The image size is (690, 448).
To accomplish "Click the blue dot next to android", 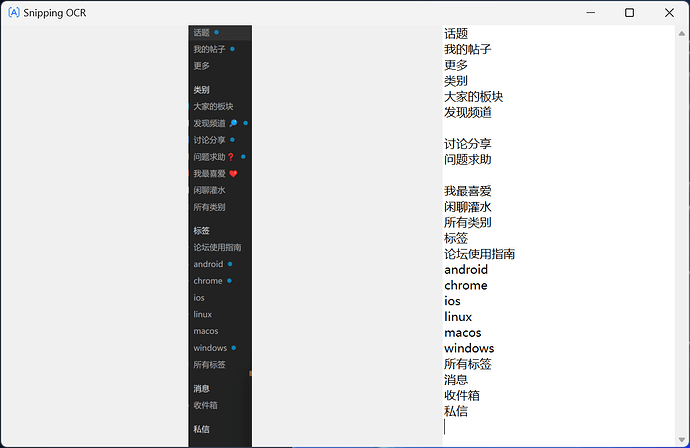I will coord(230,264).
